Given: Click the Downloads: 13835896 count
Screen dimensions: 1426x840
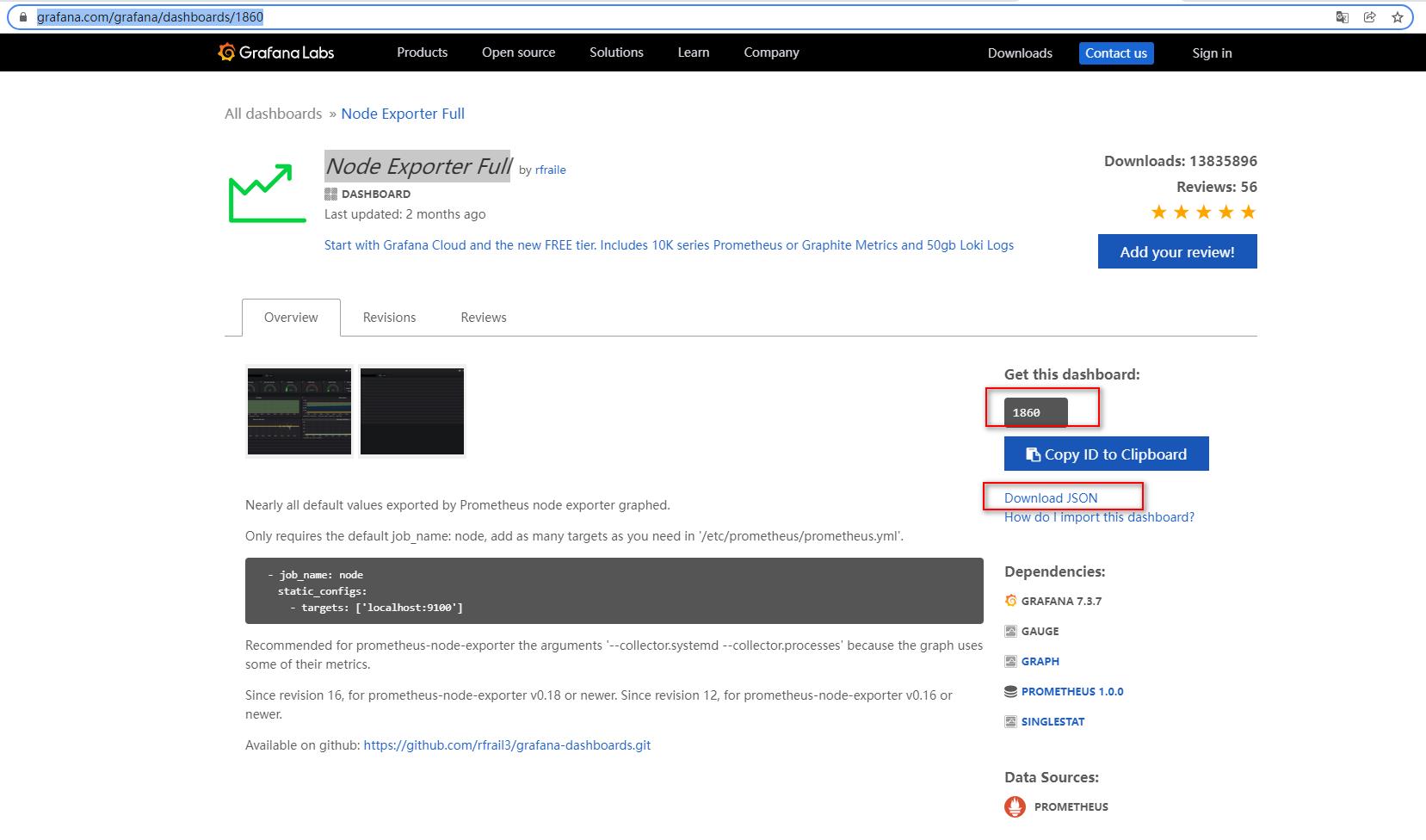Looking at the screenshot, I should click(x=1181, y=161).
